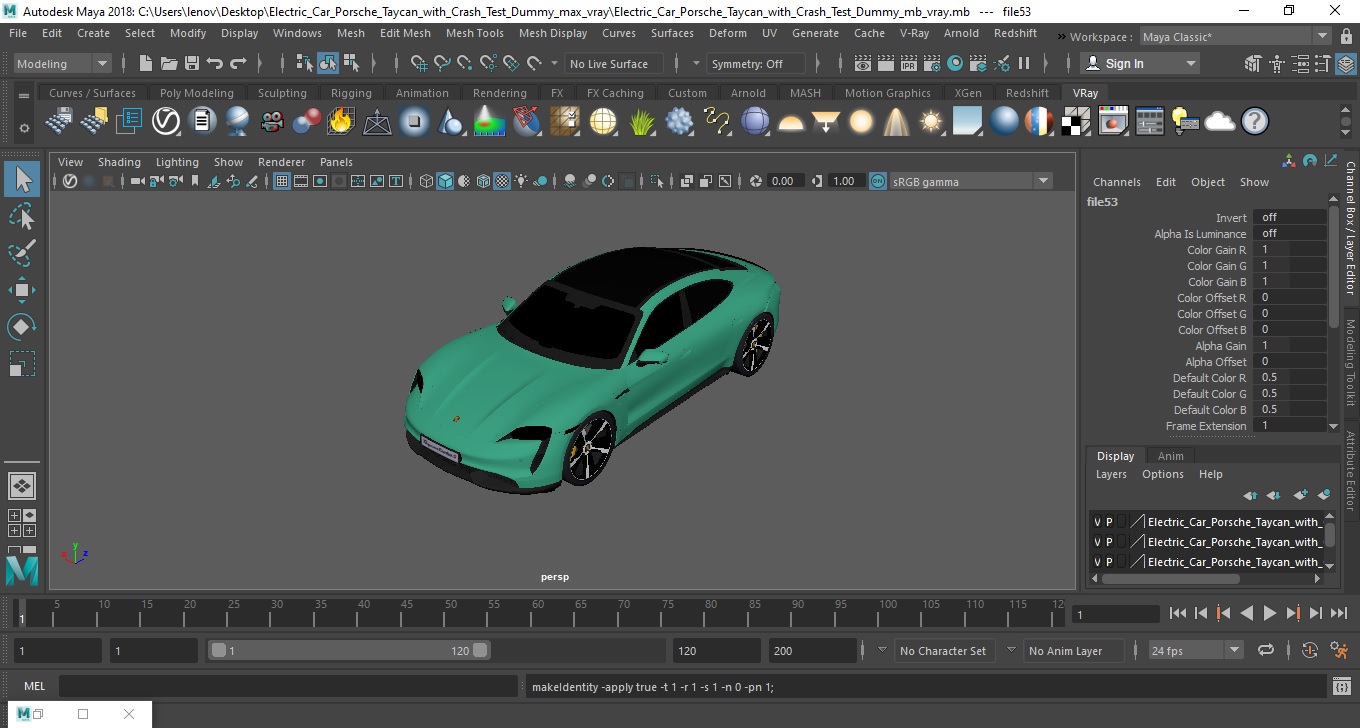Open Render Settings from status line

pyautogui.click(x=932, y=63)
